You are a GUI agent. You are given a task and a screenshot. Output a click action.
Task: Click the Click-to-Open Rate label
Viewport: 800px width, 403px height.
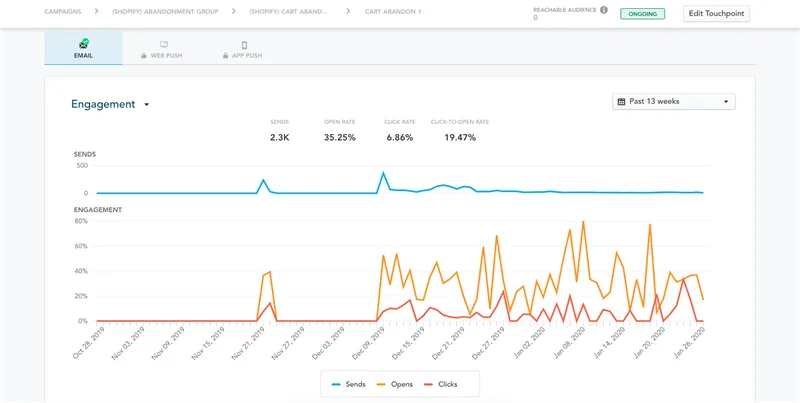[460, 122]
